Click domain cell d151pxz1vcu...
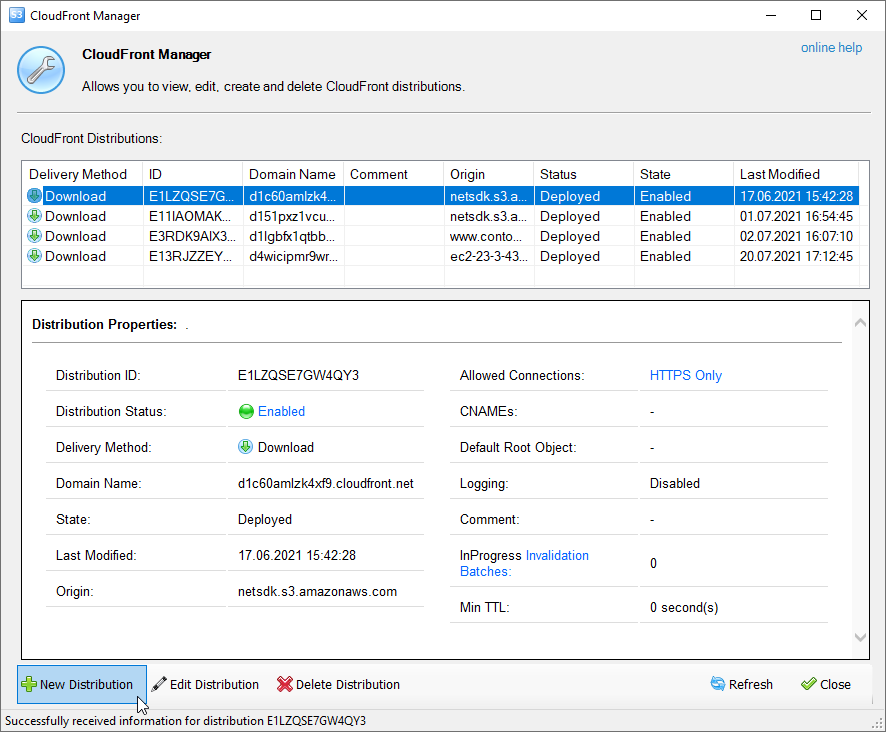Viewport: 886px width, 732px height. pos(293,216)
